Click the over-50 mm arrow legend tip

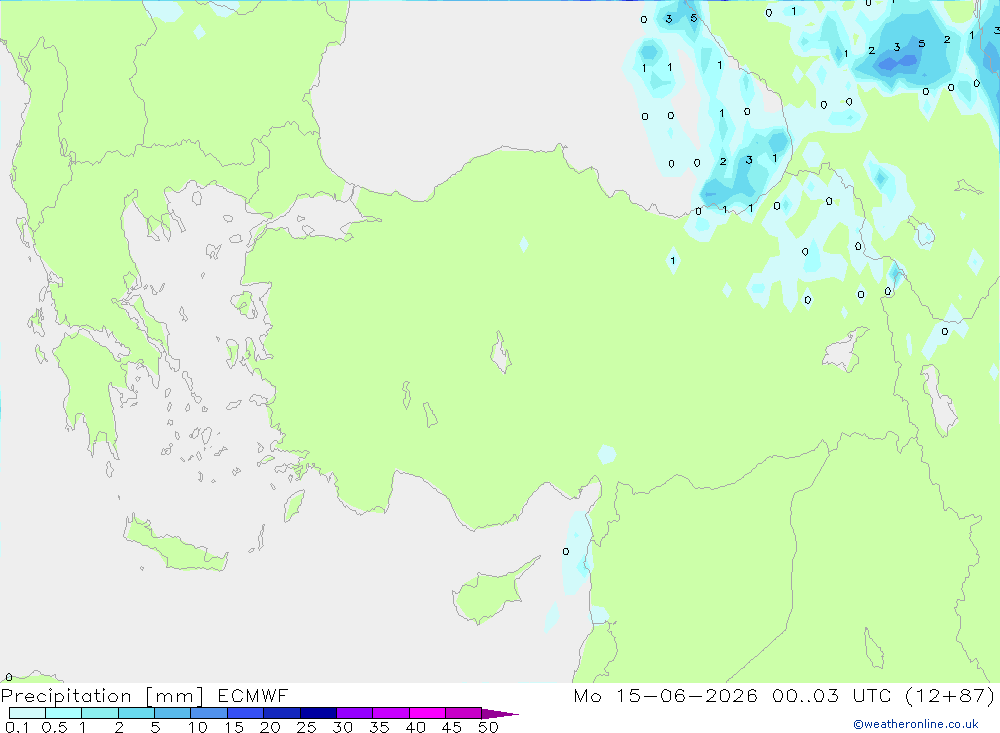(501, 713)
